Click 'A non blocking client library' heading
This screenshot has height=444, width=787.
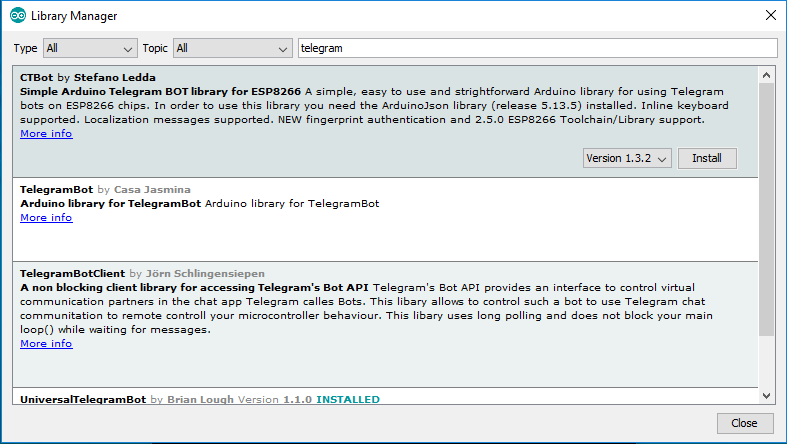194,287
